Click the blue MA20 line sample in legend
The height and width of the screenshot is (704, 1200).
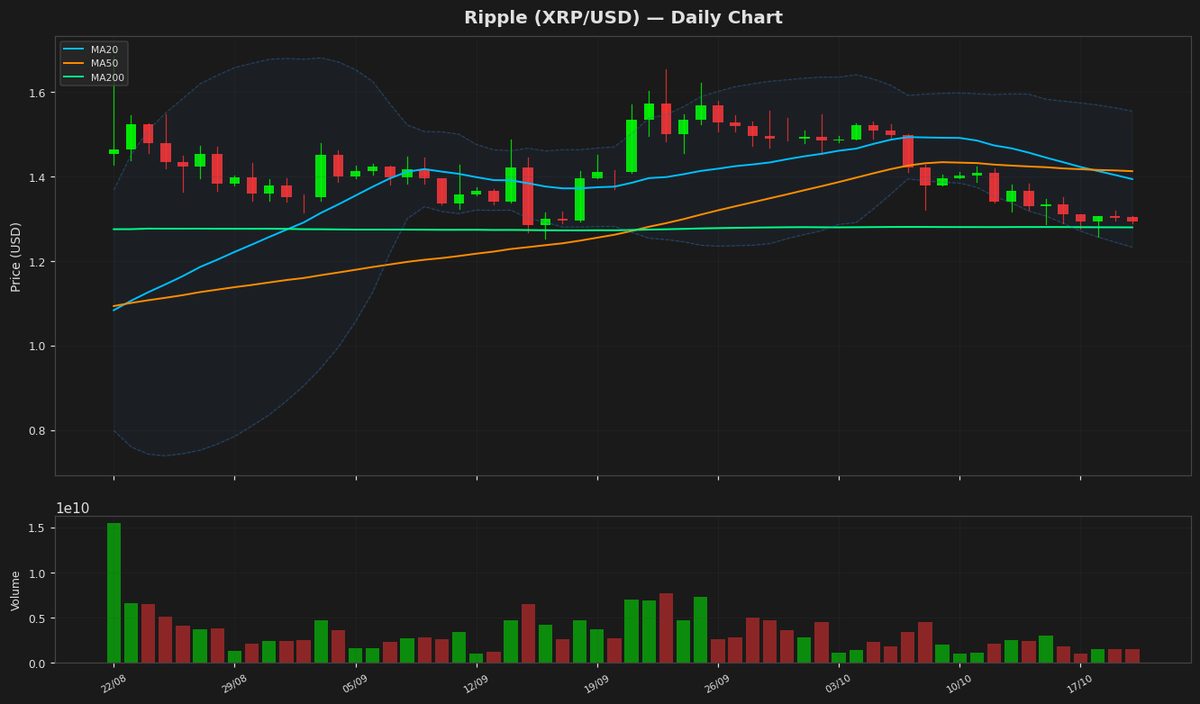click(x=75, y=49)
